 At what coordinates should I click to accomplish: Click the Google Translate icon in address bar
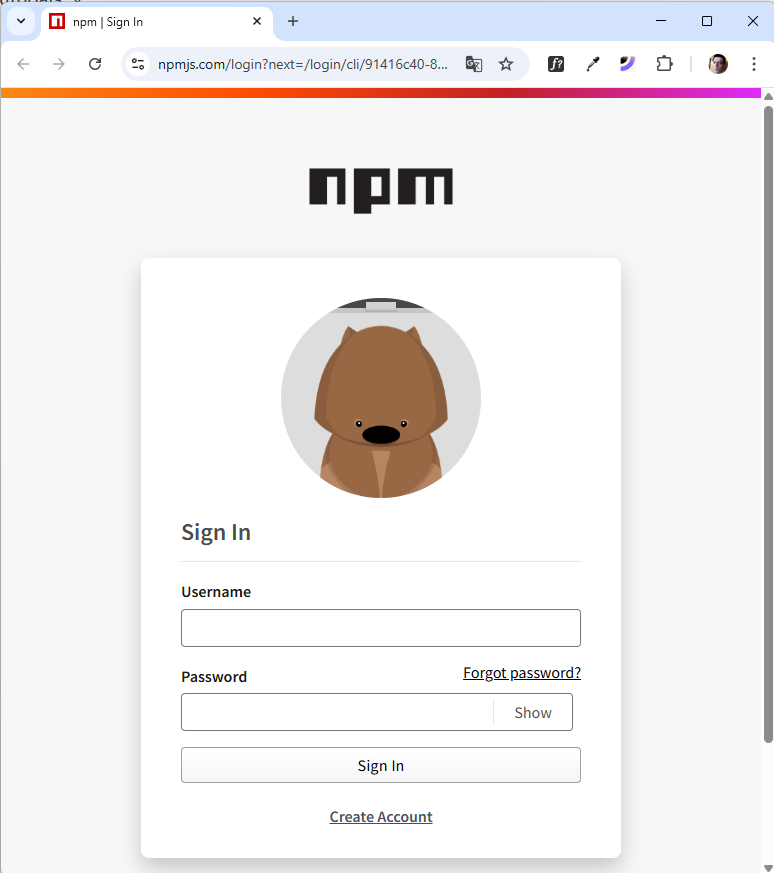[x=474, y=64]
